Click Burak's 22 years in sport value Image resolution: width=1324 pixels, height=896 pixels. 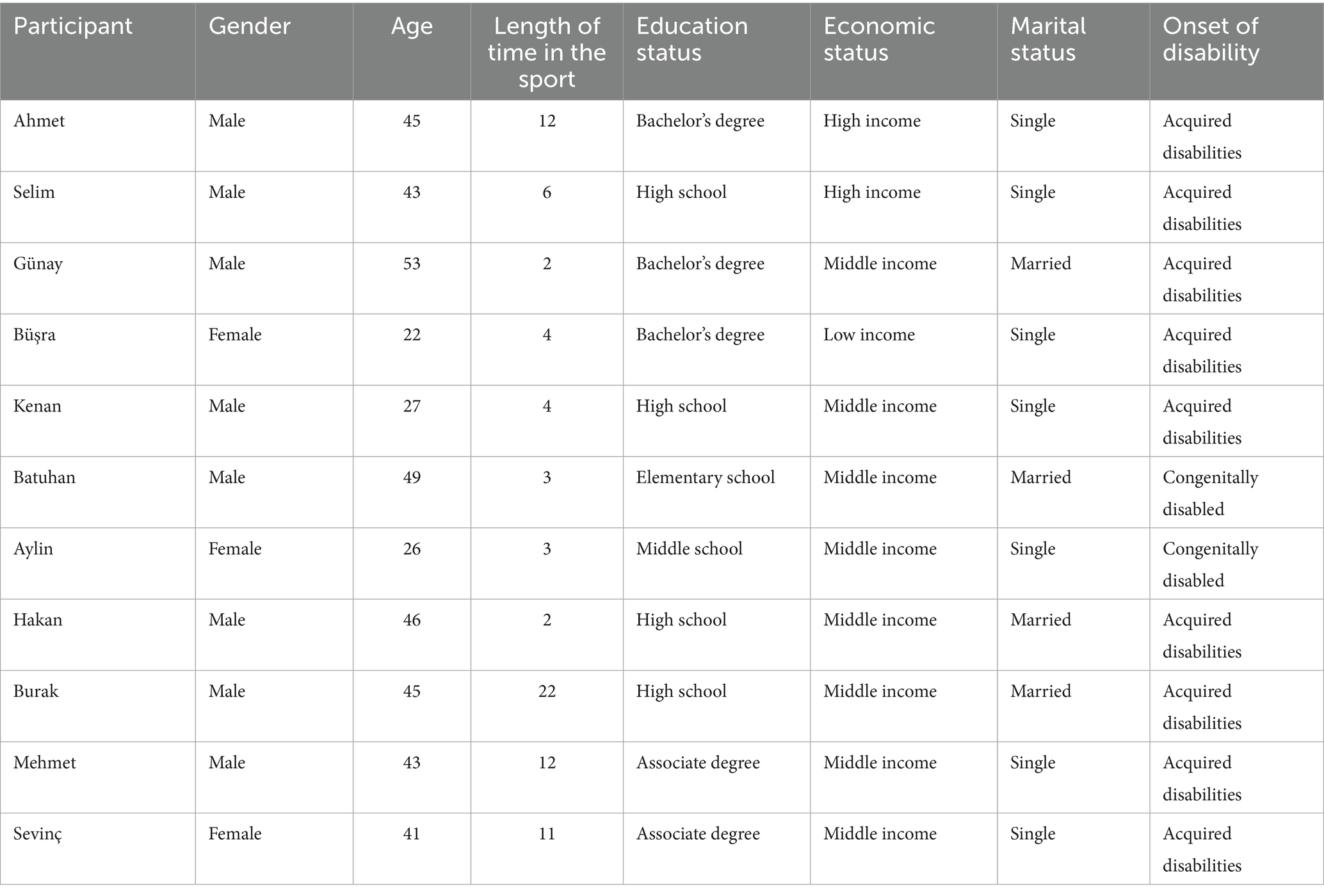[547, 692]
